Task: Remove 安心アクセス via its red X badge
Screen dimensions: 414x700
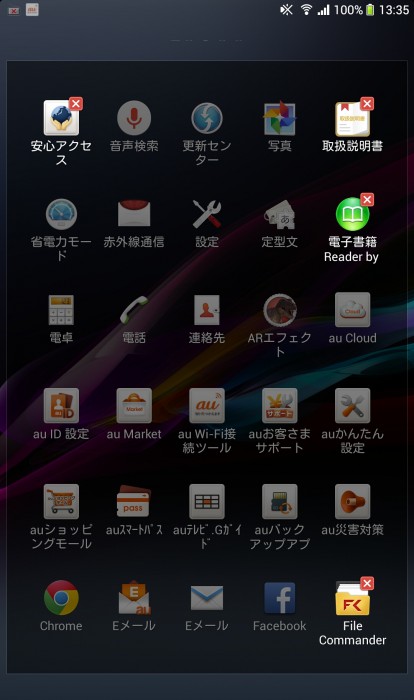Action: (76, 104)
